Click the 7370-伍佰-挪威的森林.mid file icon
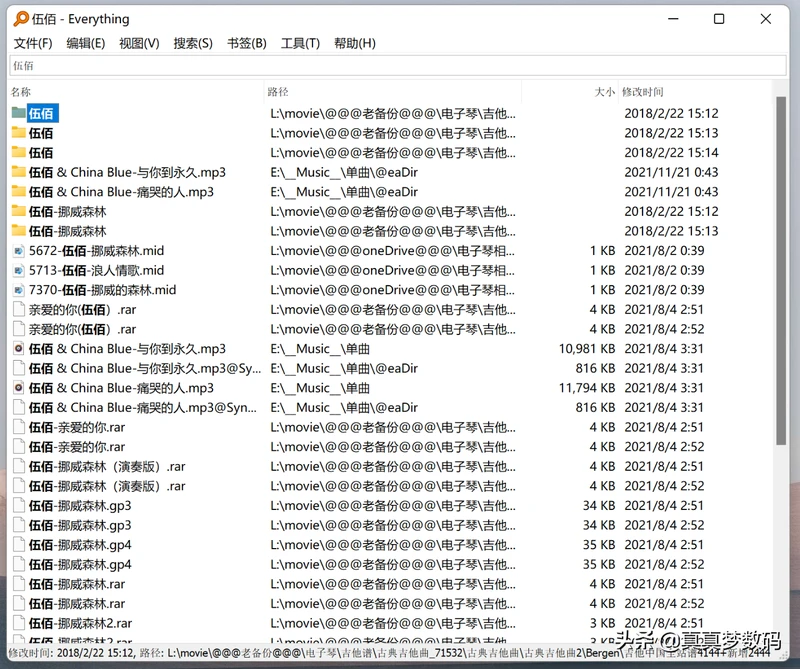Image resolution: width=800 pixels, height=669 pixels. tap(18, 290)
